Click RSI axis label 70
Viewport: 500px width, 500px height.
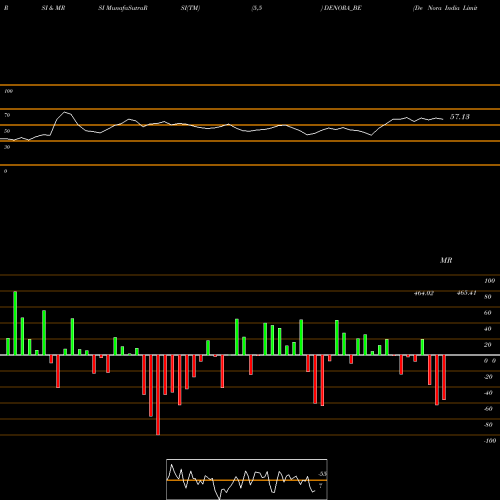pyautogui.click(x=7, y=115)
